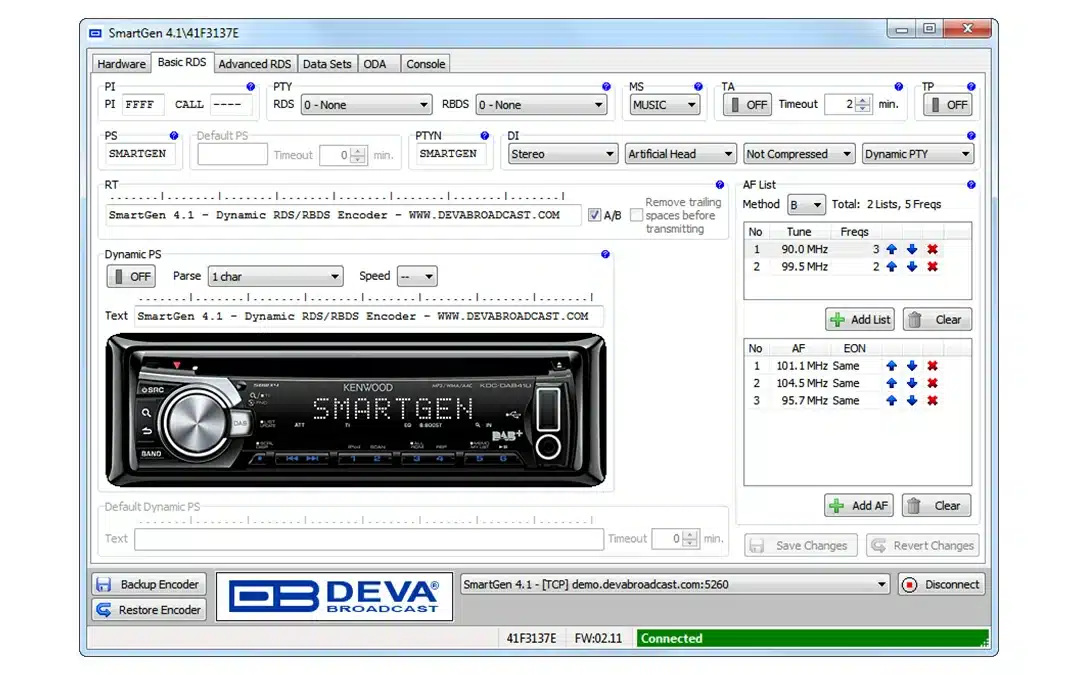Open help for TP section
The height and width of the screenshot is (675, 1080).
[x=971, y=87]
